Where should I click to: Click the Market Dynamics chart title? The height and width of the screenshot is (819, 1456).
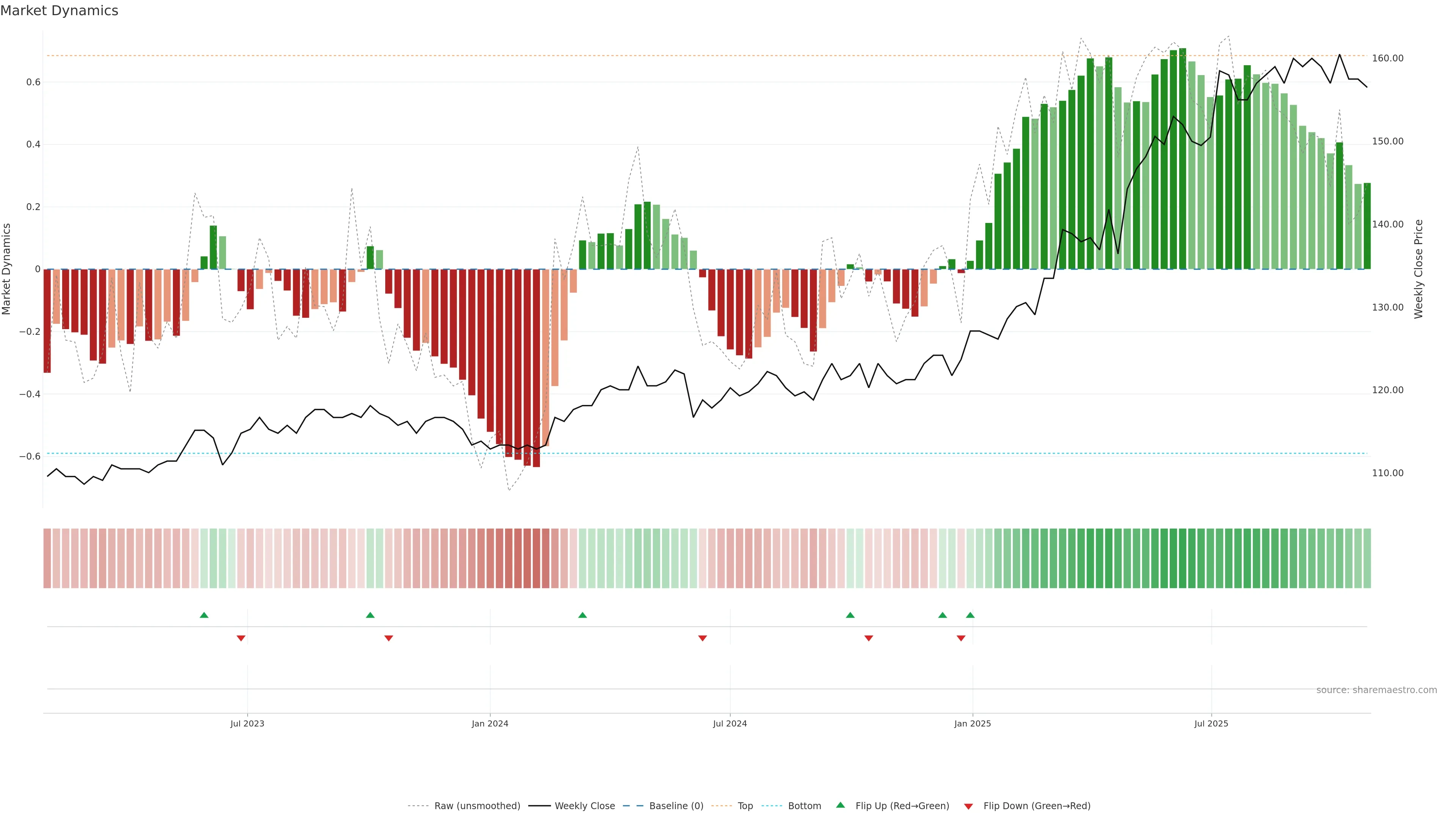[x=60, y=11]
